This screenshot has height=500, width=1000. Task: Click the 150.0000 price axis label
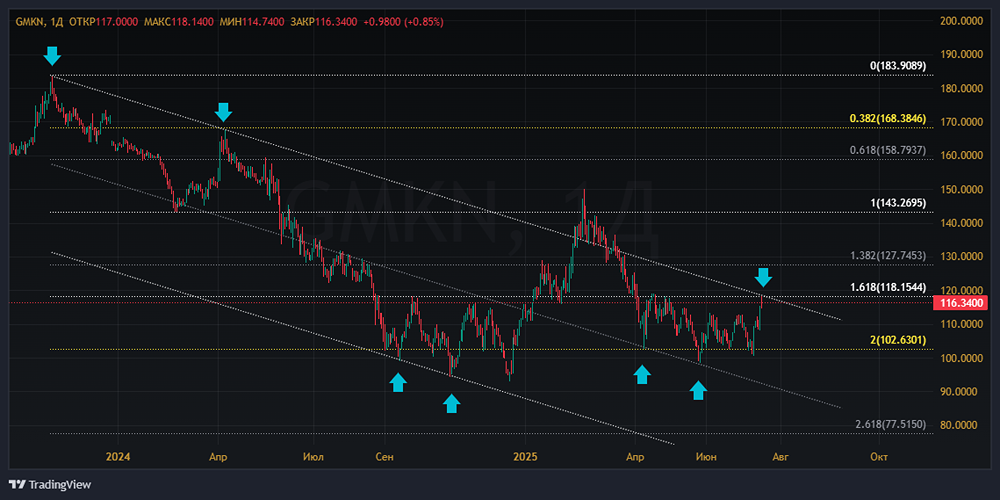click(960, 189)
